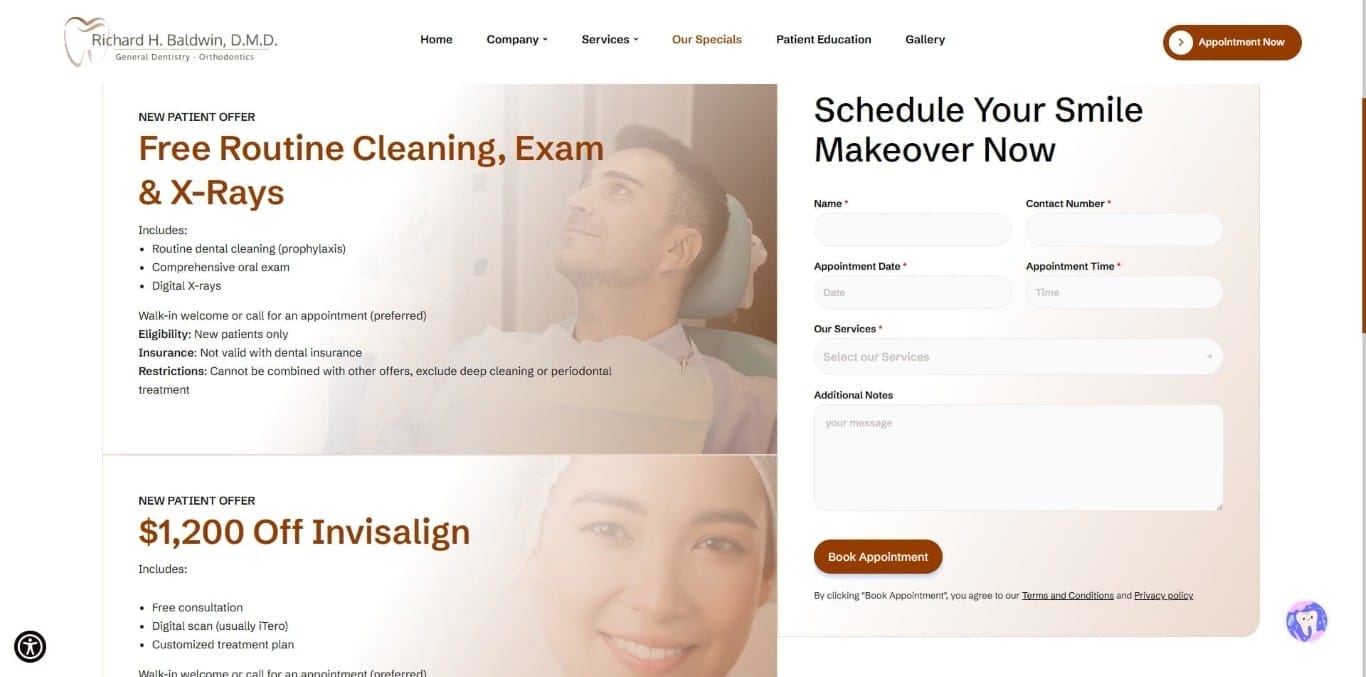The height and width of the screenshot is (677, 1366).
Task: Open the accessibility widget icon
Action: [30, 647]
